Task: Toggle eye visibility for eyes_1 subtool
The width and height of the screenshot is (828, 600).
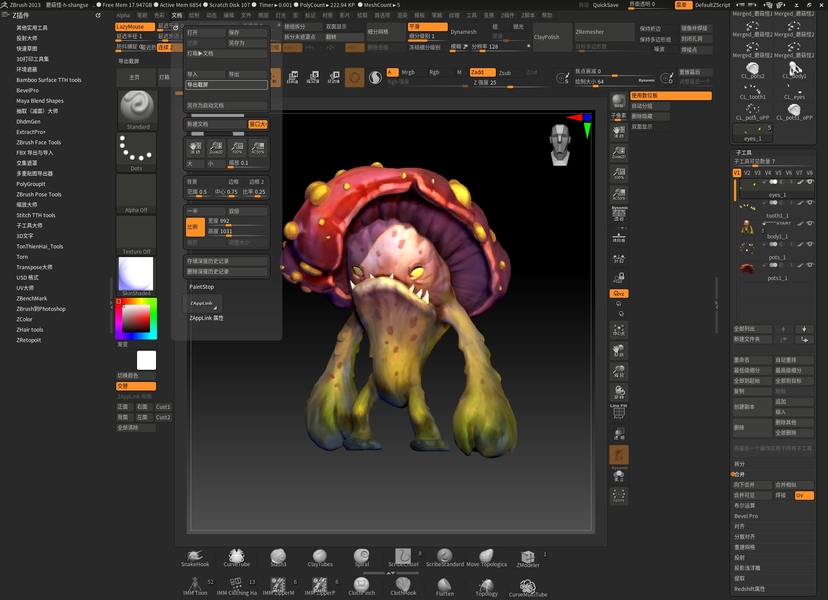Action: (x=810, y=182)
